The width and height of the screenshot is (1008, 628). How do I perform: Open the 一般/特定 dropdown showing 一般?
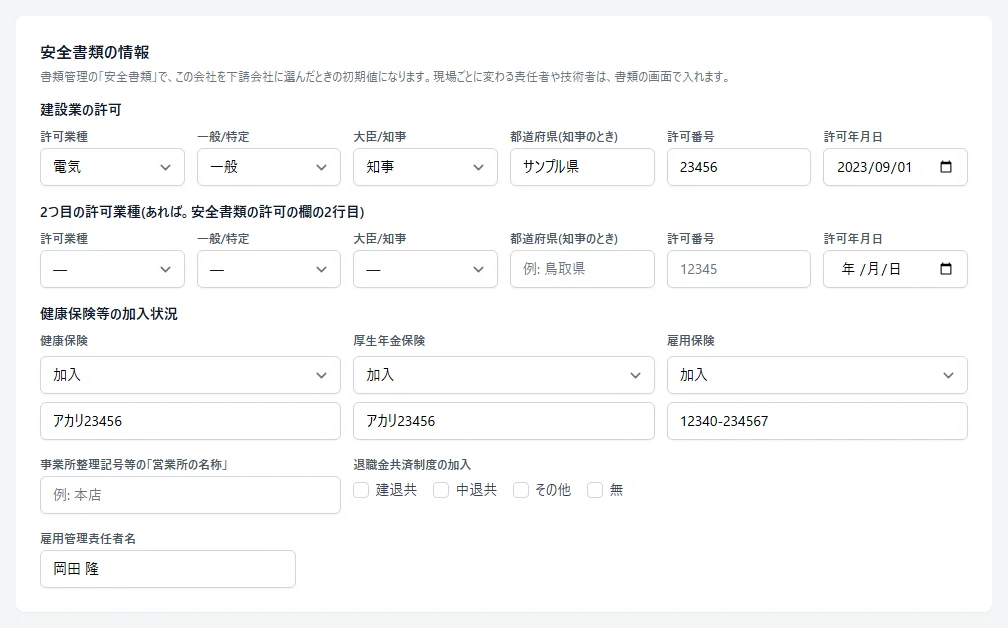(269, 167)
